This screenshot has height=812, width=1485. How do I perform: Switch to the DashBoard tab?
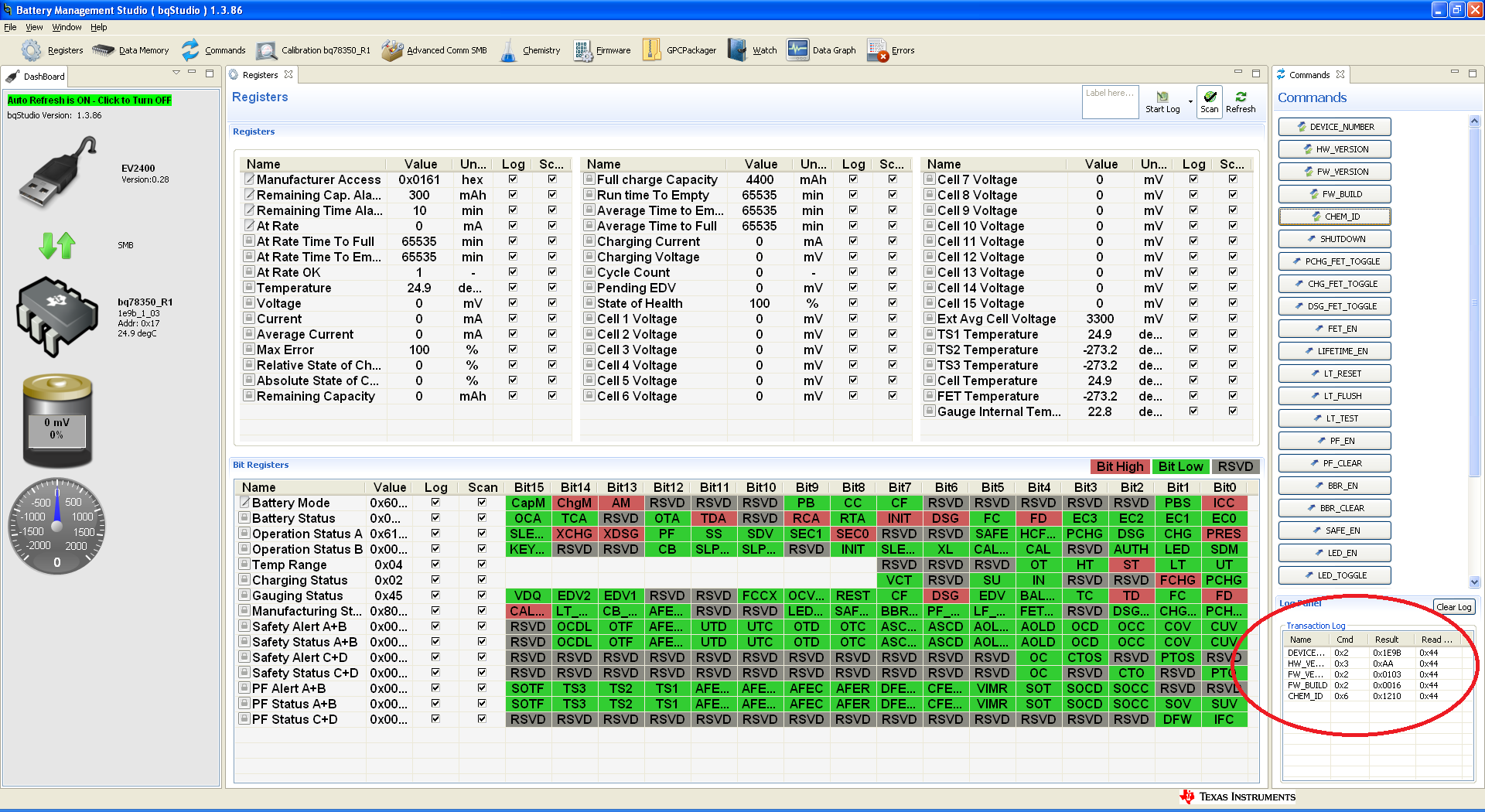click(36, 77)
